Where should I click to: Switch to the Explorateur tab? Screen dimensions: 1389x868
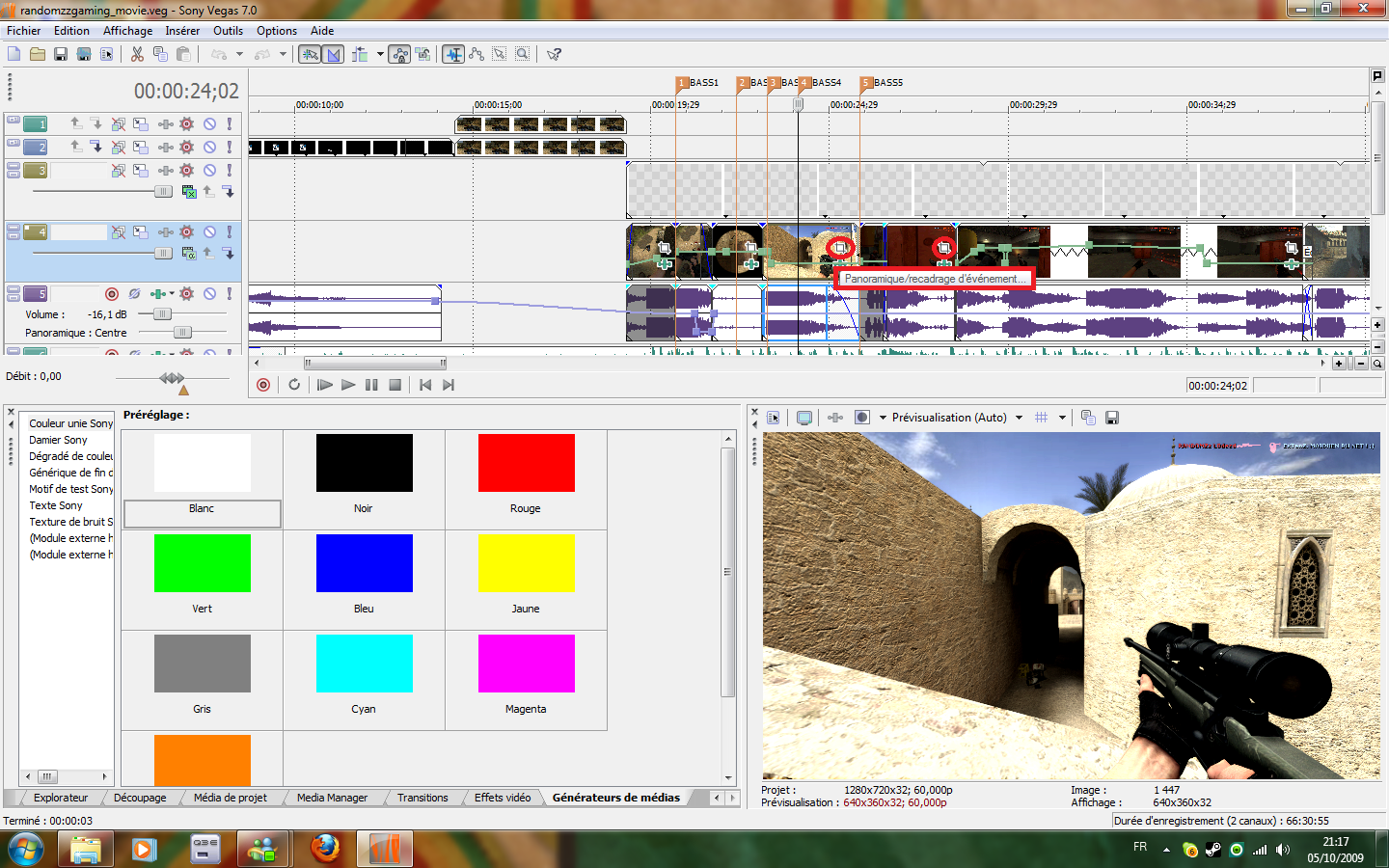coord(61,798)
